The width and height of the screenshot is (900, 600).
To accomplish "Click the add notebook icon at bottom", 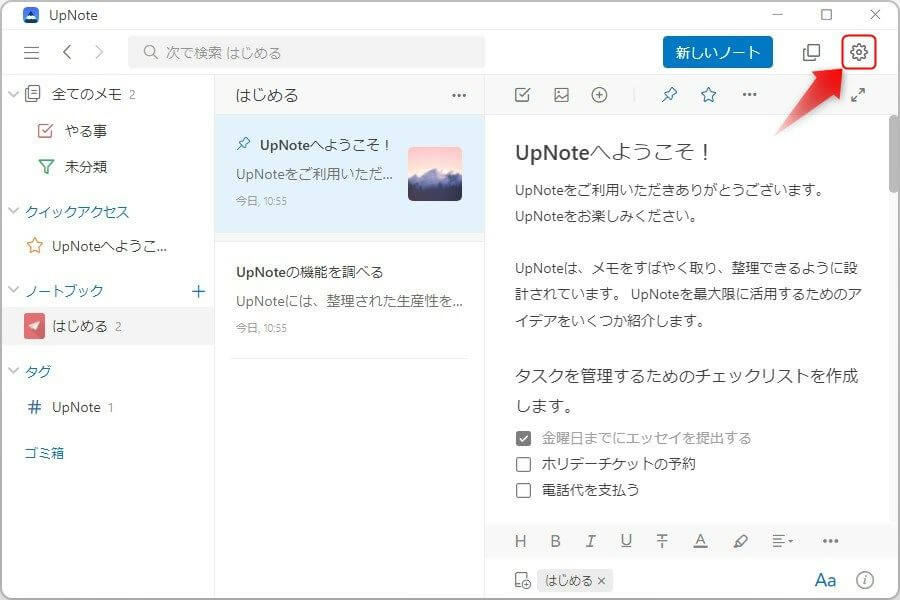I will pyautogui.click(x=522, y=580).
